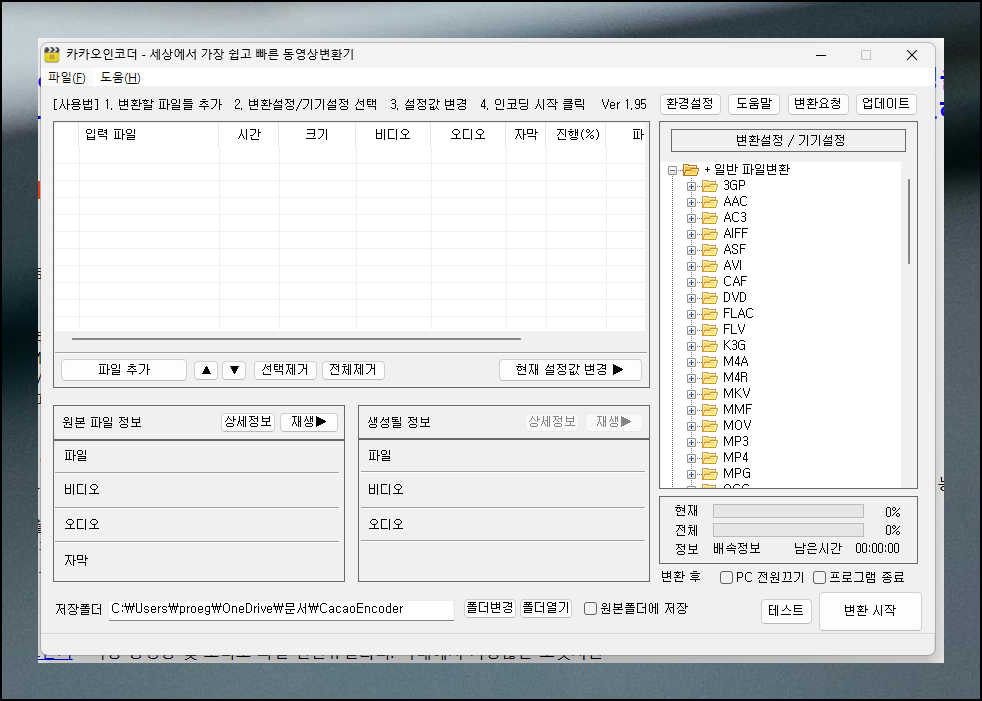The image size is (982, 701).
Task: Click the MOV folder icon
Action: click(x=710, y=425)
